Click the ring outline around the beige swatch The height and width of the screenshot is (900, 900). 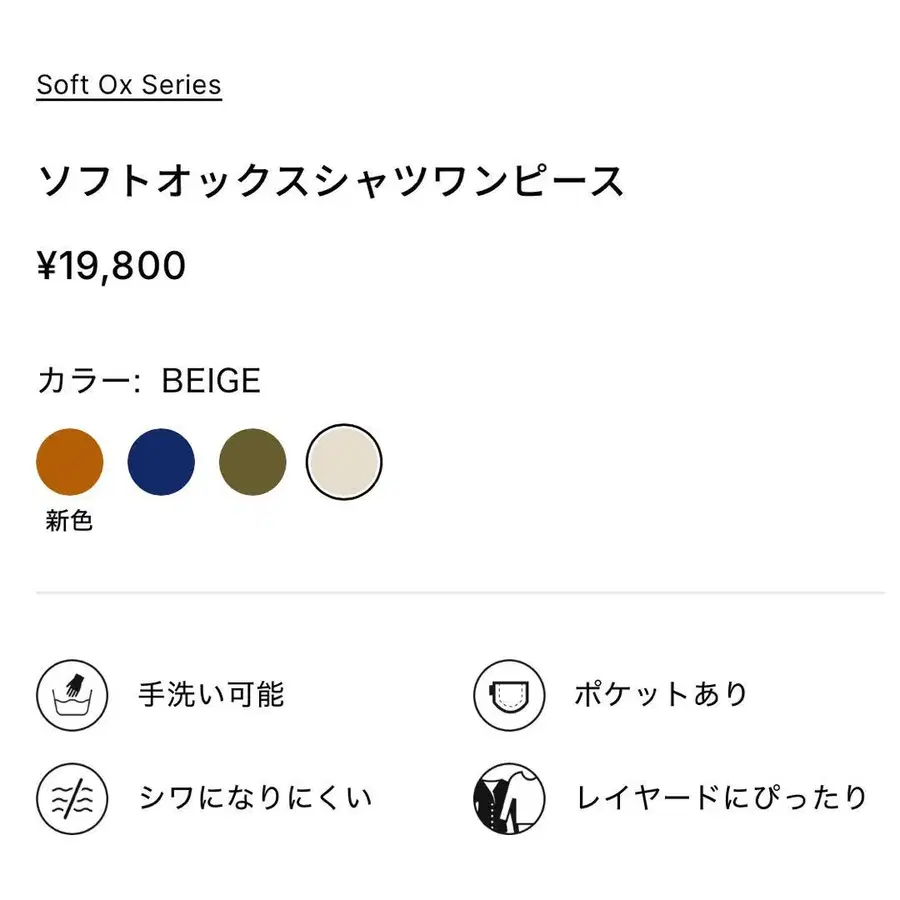click(344, 425)
